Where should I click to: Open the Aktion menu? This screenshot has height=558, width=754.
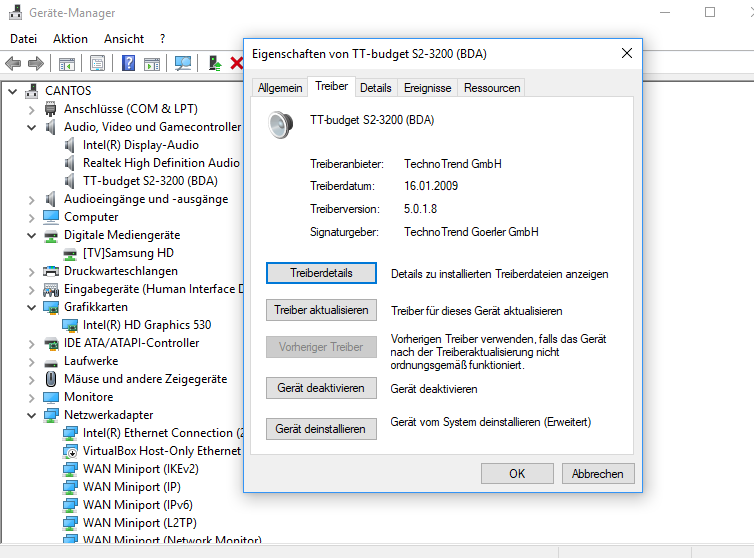pos(70,38)
